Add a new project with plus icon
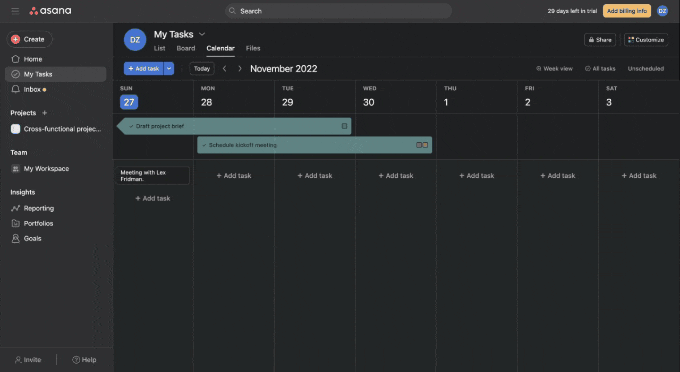The width and height of the screenshot is (680, 372). tap(44, 113)
